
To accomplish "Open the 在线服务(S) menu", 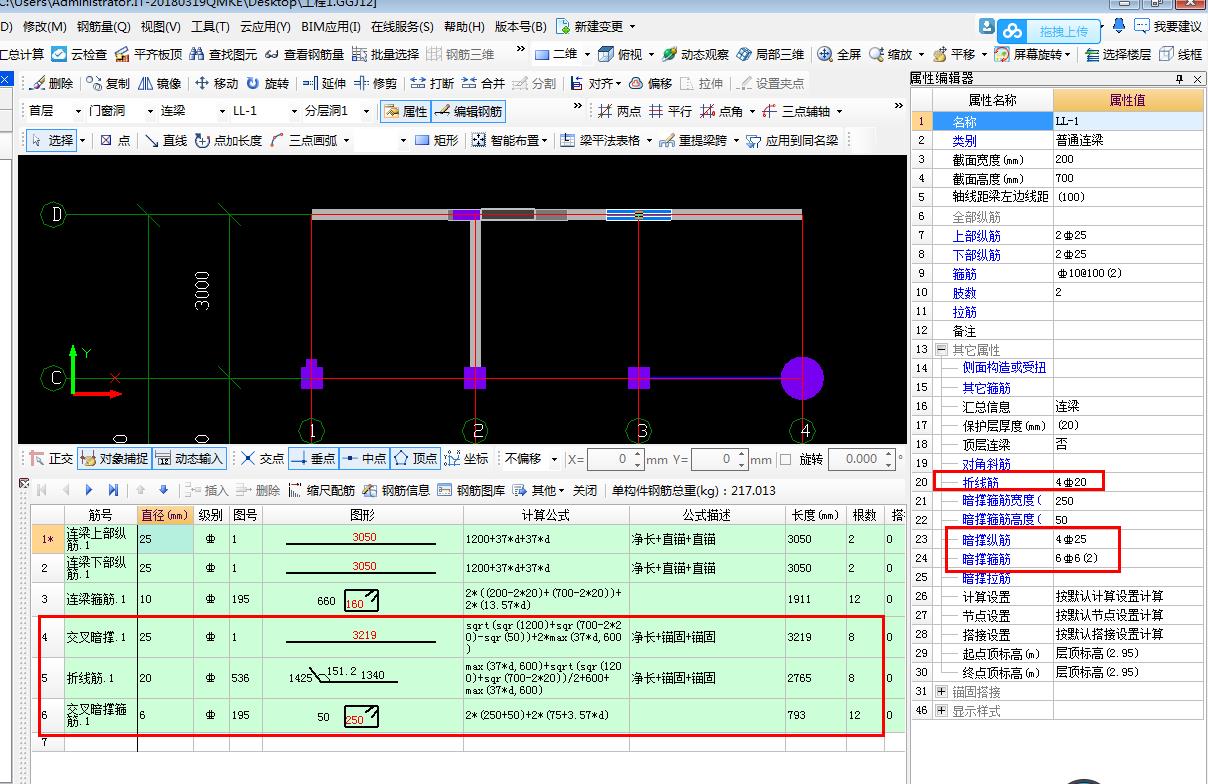I will click(402, 26).
